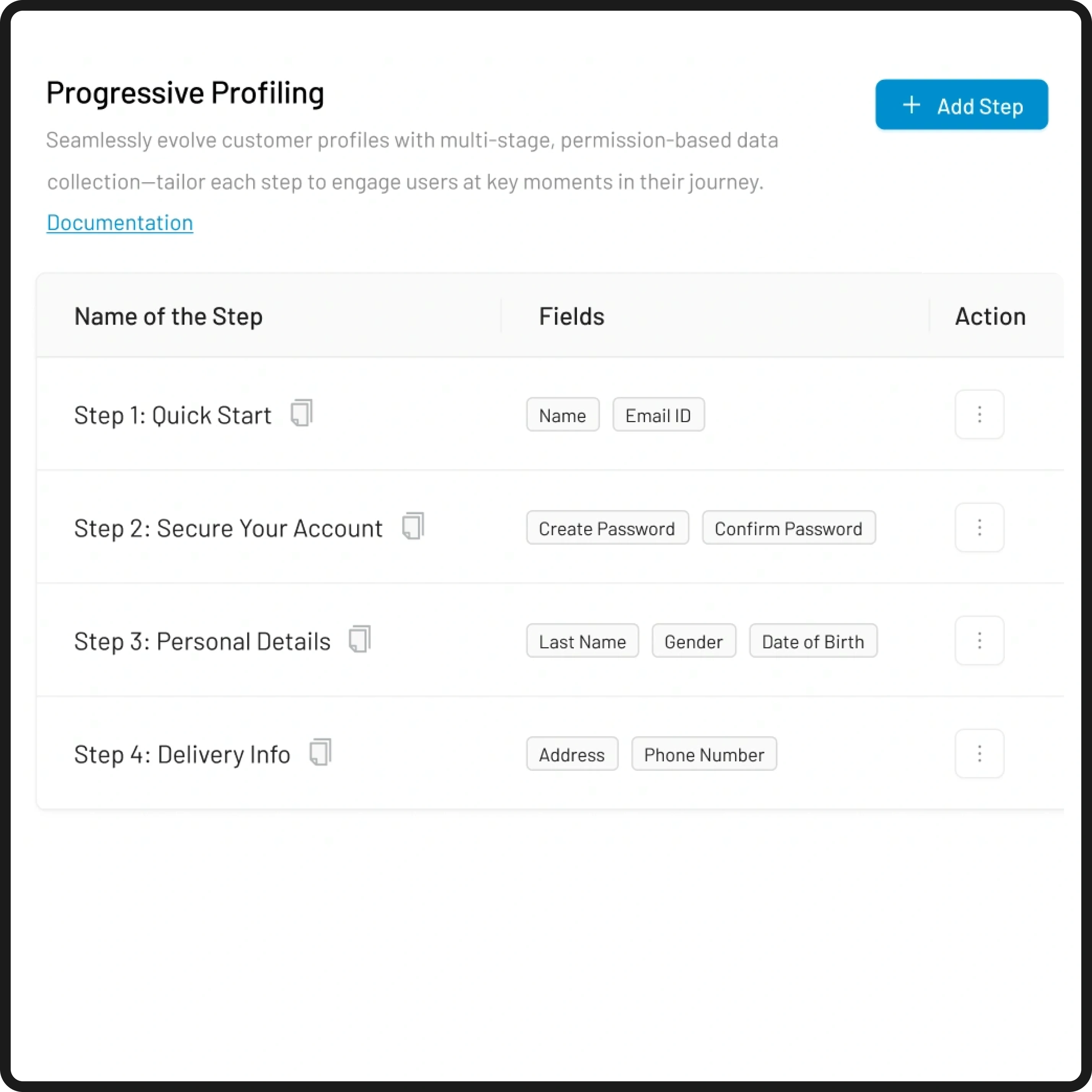Click the plus icon in Add Step

[x=911, y=105]
